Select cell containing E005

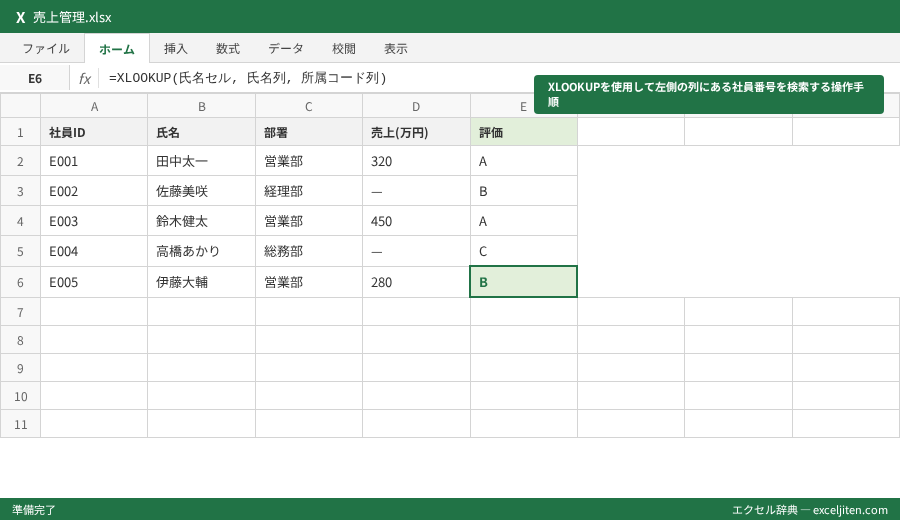tap(94, 282)
